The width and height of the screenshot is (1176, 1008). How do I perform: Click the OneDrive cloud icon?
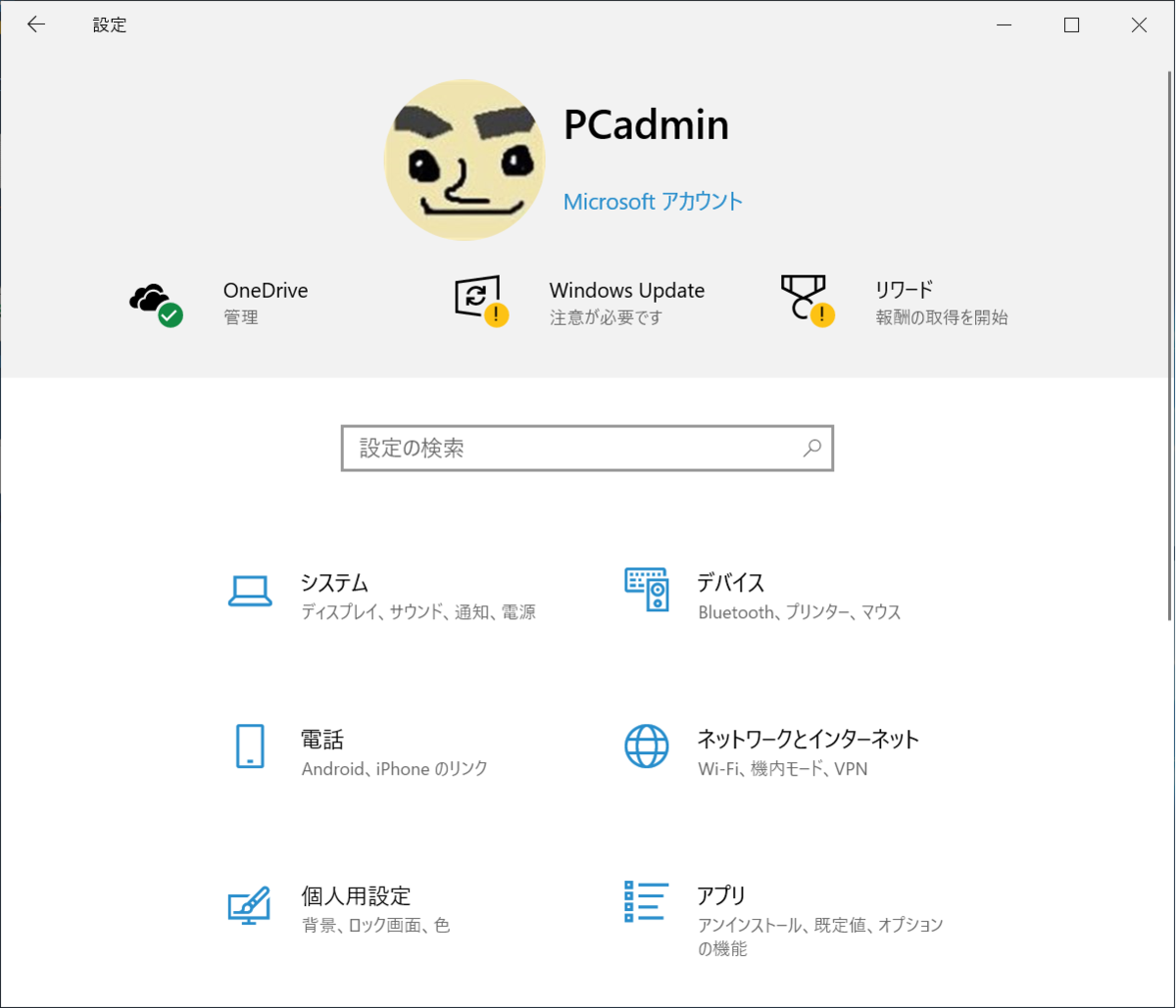pos(156,304)
